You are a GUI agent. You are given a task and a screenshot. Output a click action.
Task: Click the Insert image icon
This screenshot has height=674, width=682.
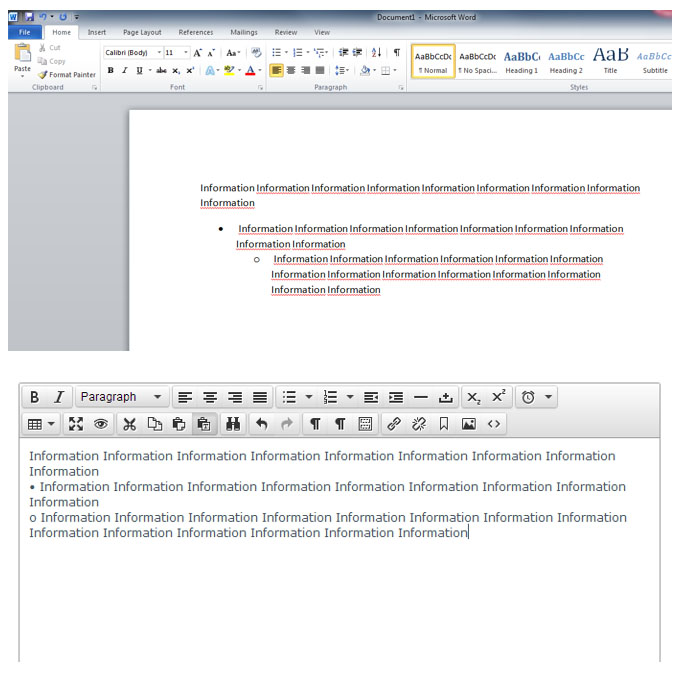click(469, 424)
